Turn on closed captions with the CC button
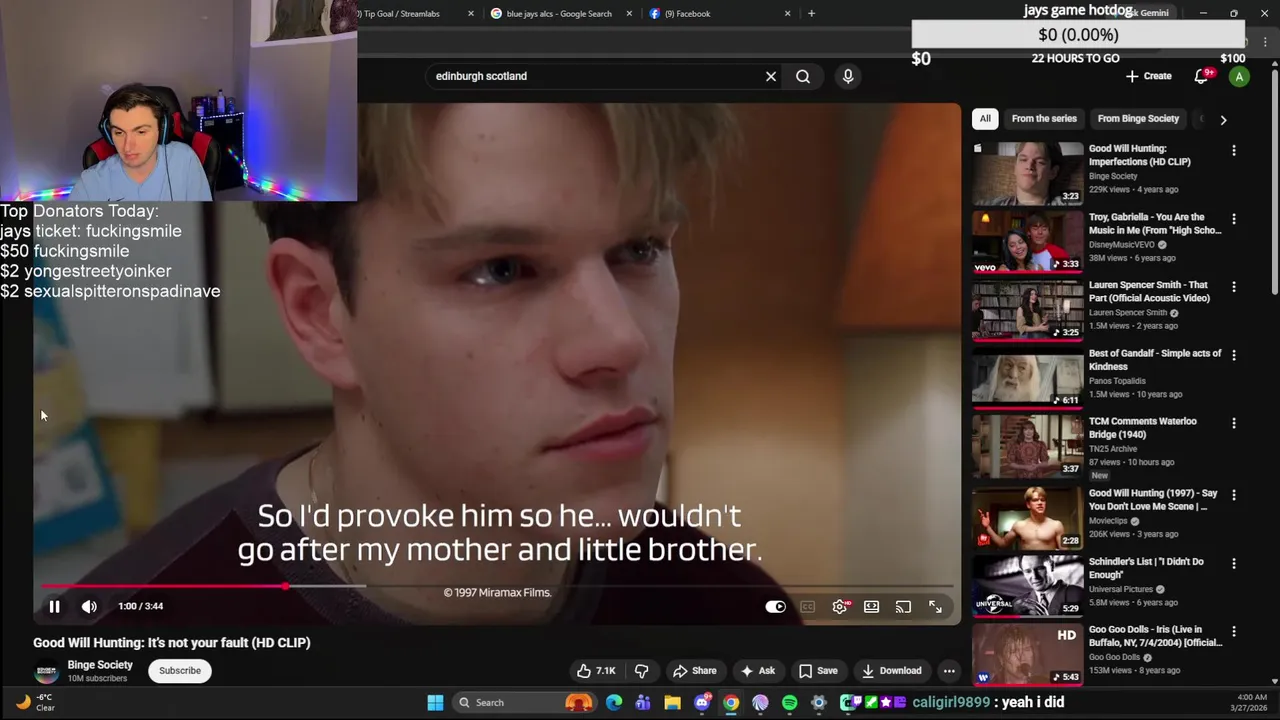This screenshot has width=1280, height=720. (x=807, y=606)
